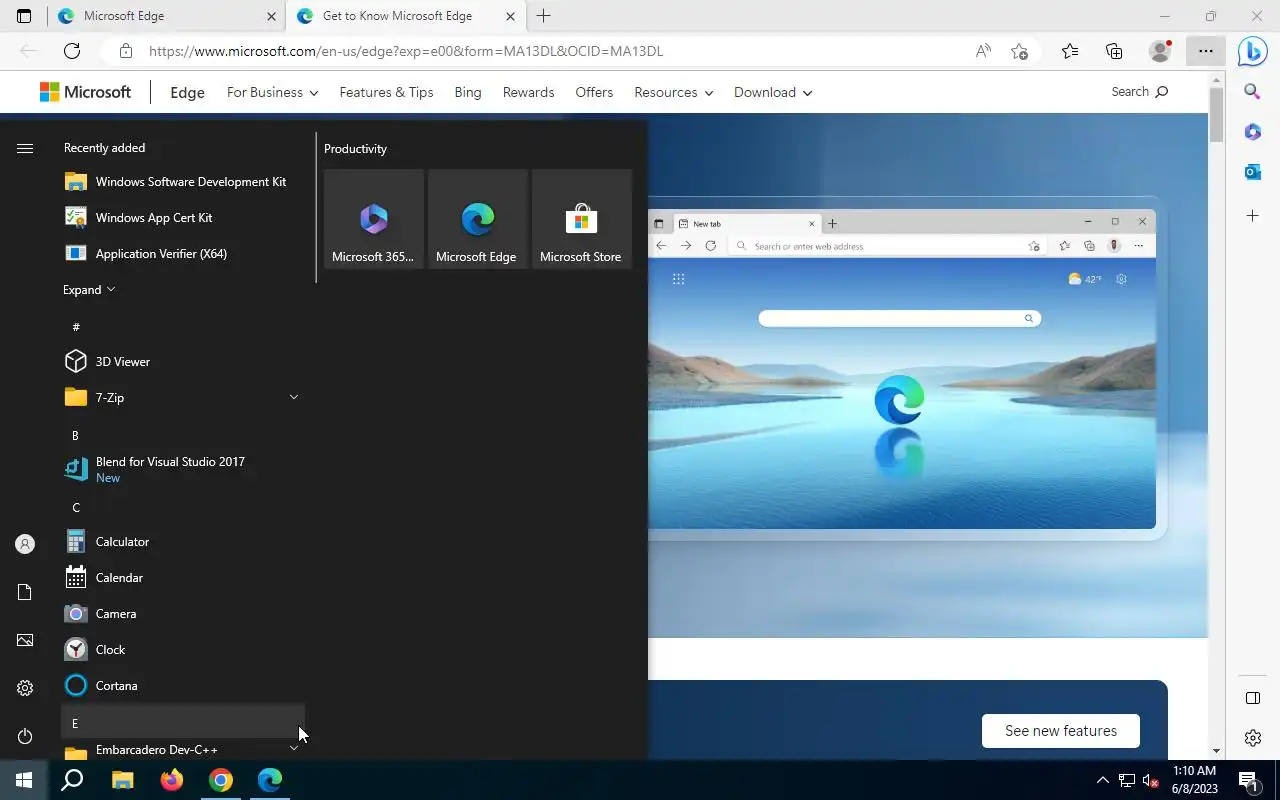Launch Chrome from taskbar
1280x800 pixels.
221,780
